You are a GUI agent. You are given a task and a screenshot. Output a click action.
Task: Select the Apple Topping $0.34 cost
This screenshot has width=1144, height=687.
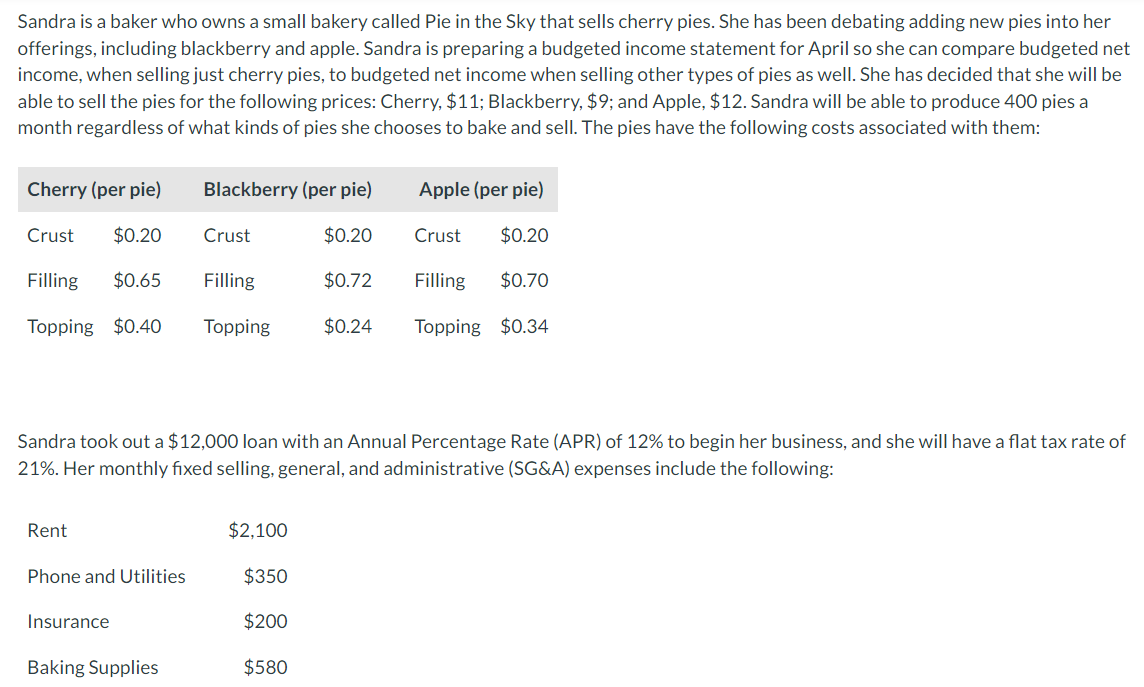tap(524, 326)
